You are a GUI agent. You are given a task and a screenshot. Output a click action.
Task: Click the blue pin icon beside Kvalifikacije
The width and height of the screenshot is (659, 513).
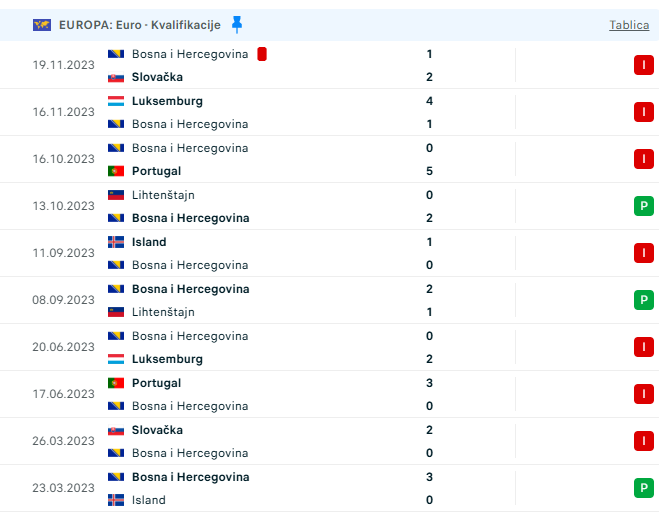pos(236,24)
